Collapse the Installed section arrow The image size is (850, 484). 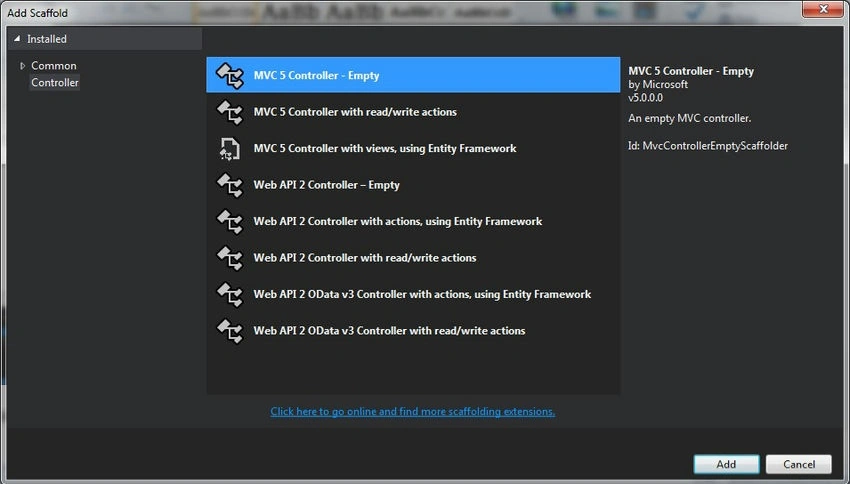pos(17,38)
